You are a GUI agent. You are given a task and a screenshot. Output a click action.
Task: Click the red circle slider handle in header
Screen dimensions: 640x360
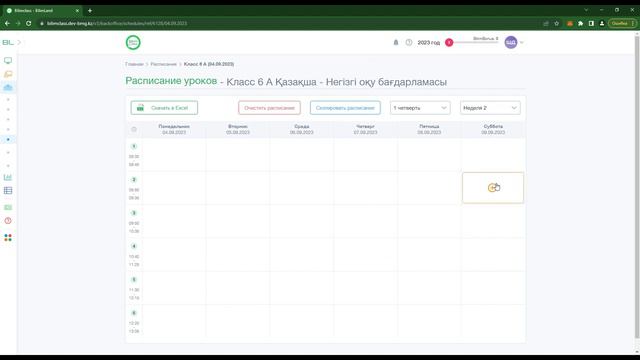pos(449,42)
